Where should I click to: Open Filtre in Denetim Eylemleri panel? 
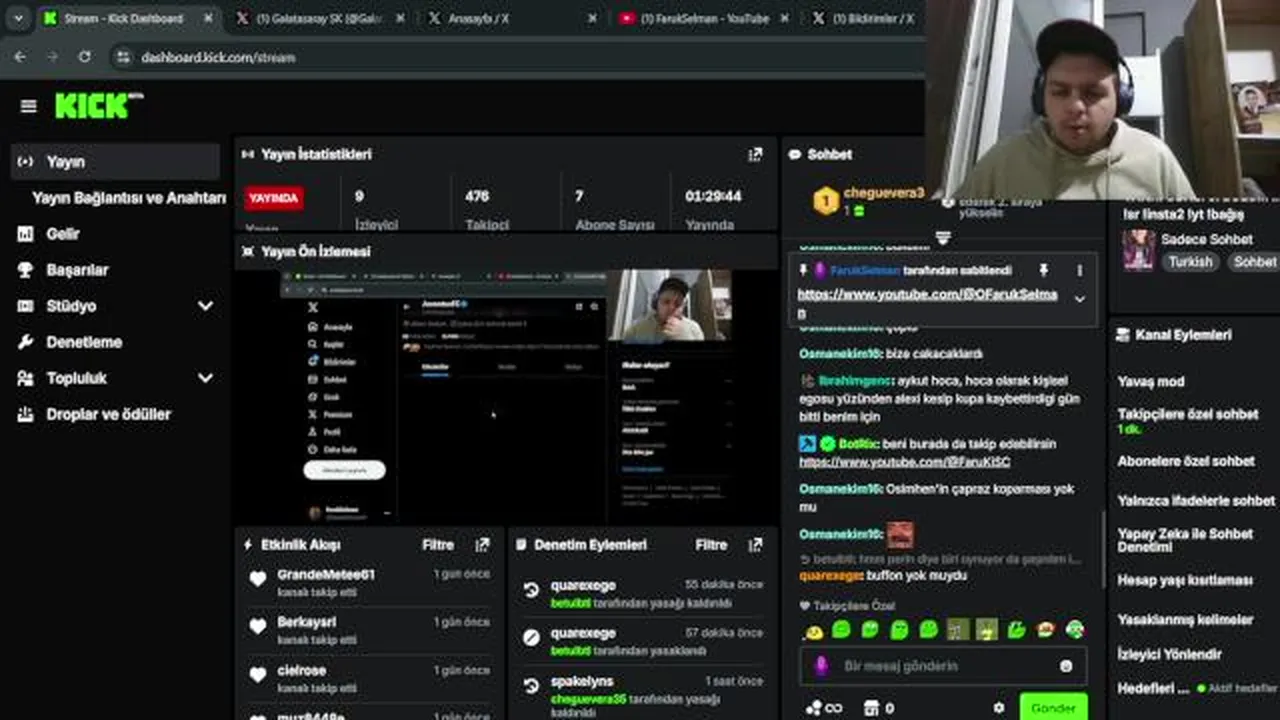click(x=711, y=545)
